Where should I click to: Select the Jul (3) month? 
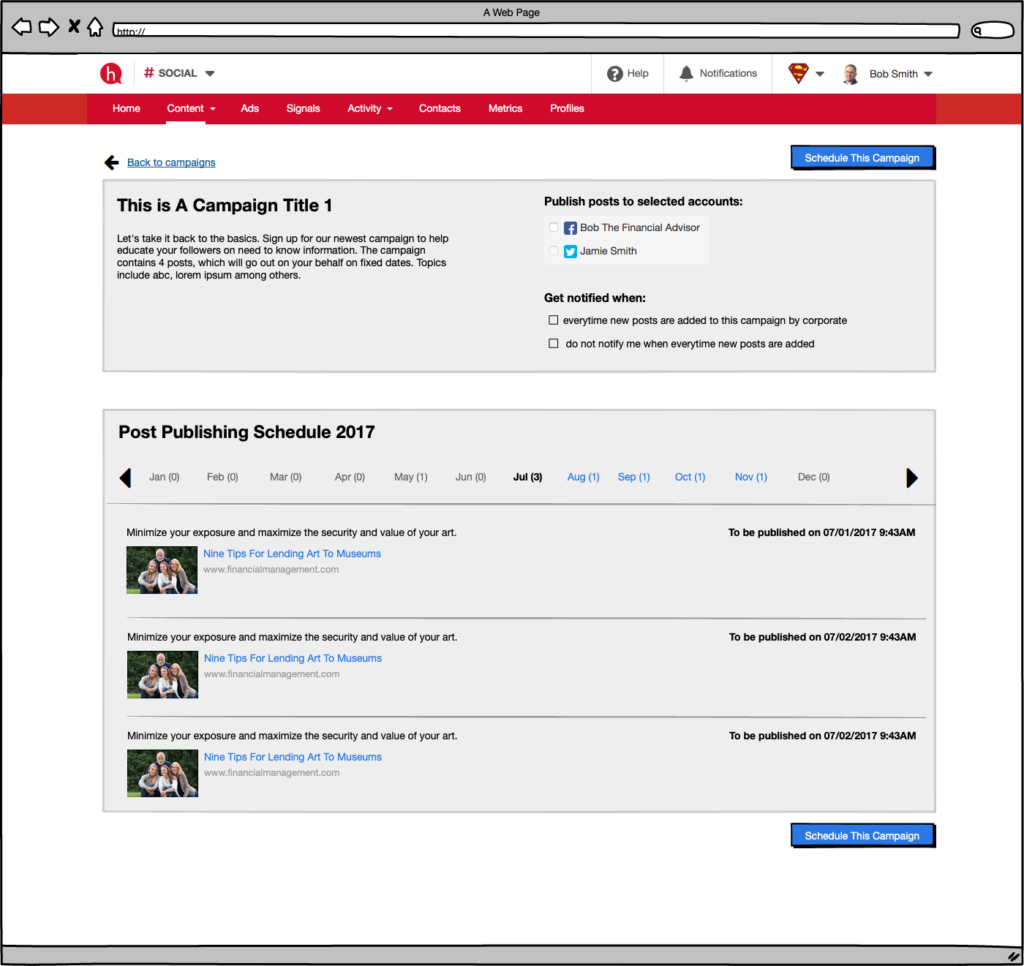[x=528, y=477]
